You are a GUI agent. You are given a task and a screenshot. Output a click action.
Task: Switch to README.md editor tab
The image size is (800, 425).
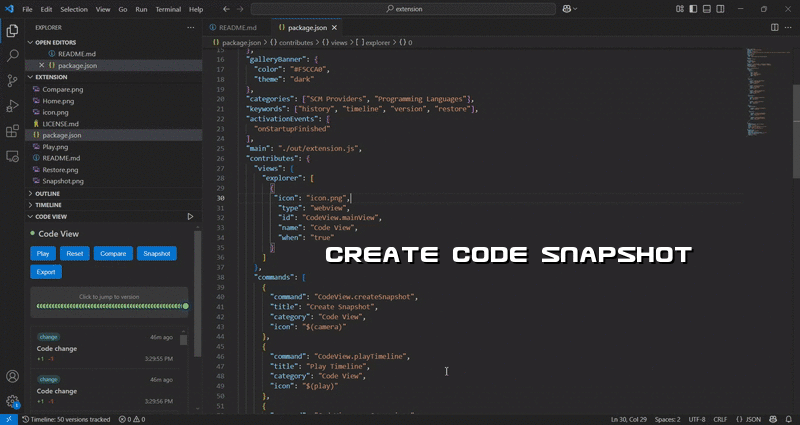[x=237, y=28]
